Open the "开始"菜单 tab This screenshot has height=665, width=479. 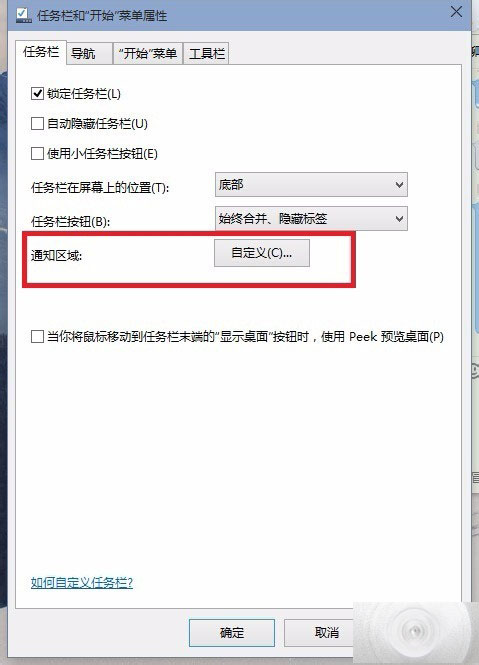tap(148, 53)
